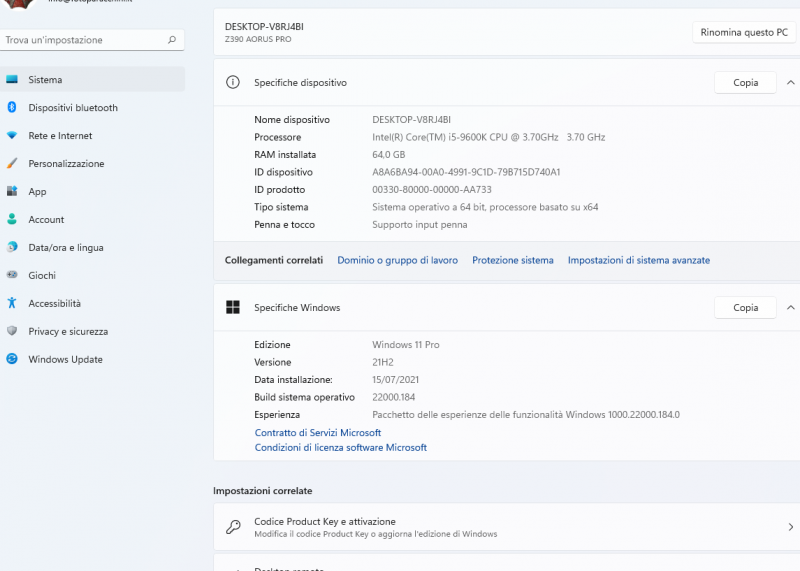The image size is (800, 571).
Task: Click the Codice Product Key e attivazione row title
Action: [325, 522]
